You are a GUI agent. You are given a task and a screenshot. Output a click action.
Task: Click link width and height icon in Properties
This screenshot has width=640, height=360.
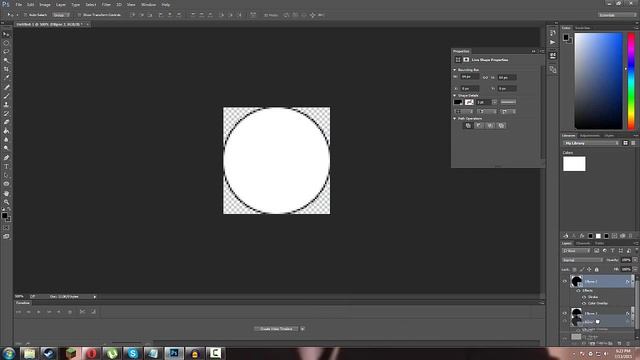[485, 77]
